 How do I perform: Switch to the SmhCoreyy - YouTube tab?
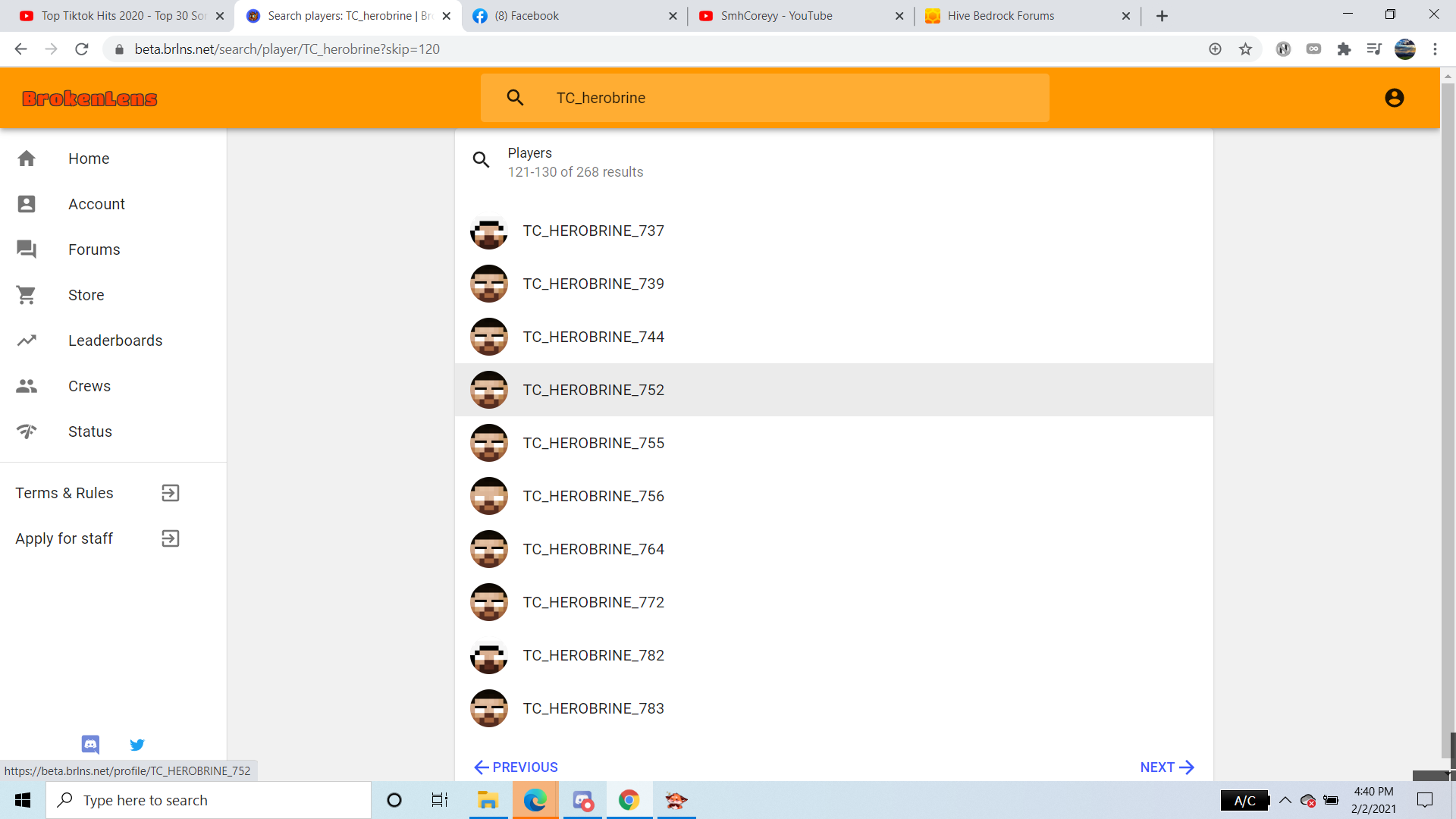[x=801, y=16]
